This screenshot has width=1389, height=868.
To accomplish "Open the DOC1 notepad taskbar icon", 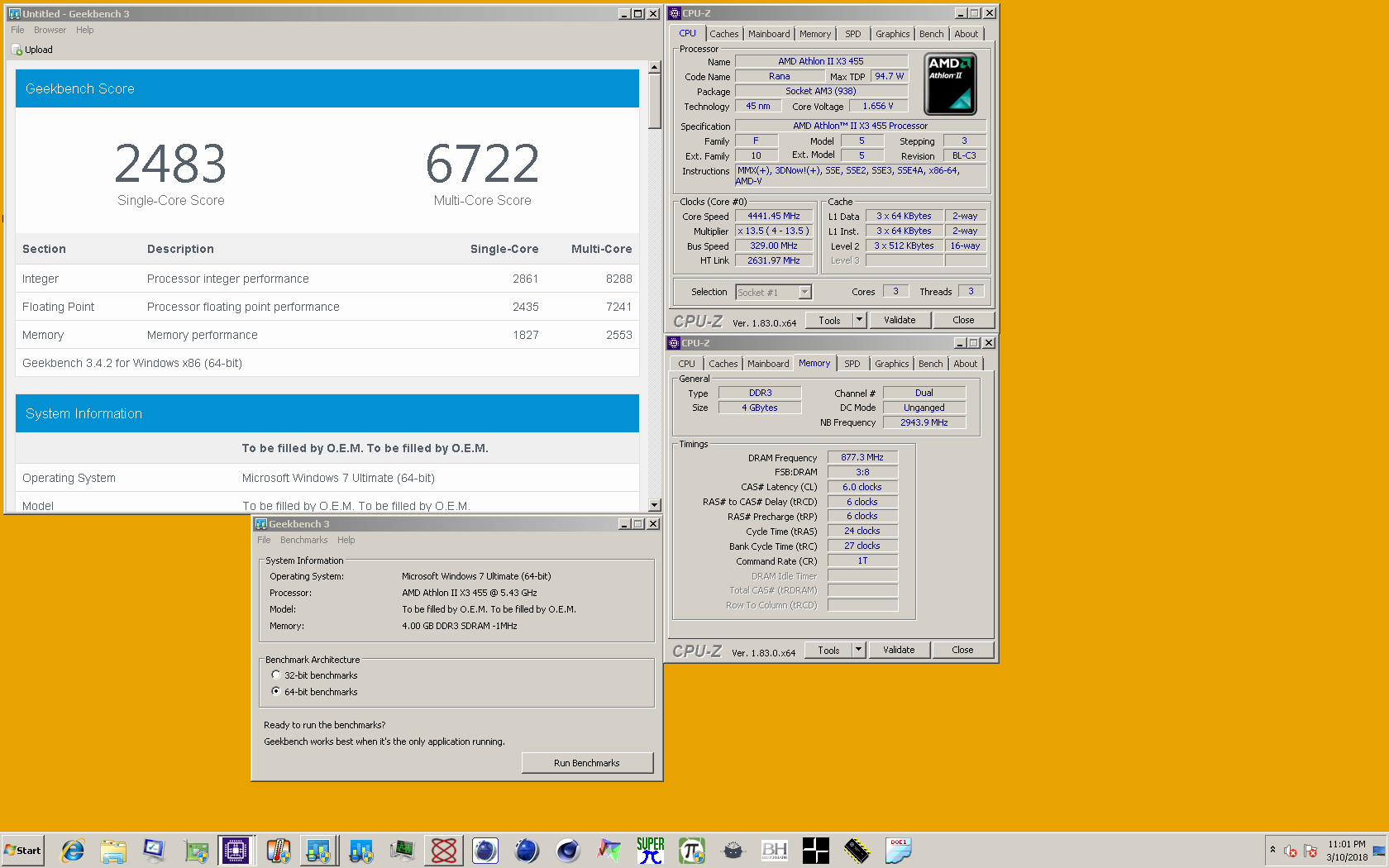I will [x=899, y=850].
